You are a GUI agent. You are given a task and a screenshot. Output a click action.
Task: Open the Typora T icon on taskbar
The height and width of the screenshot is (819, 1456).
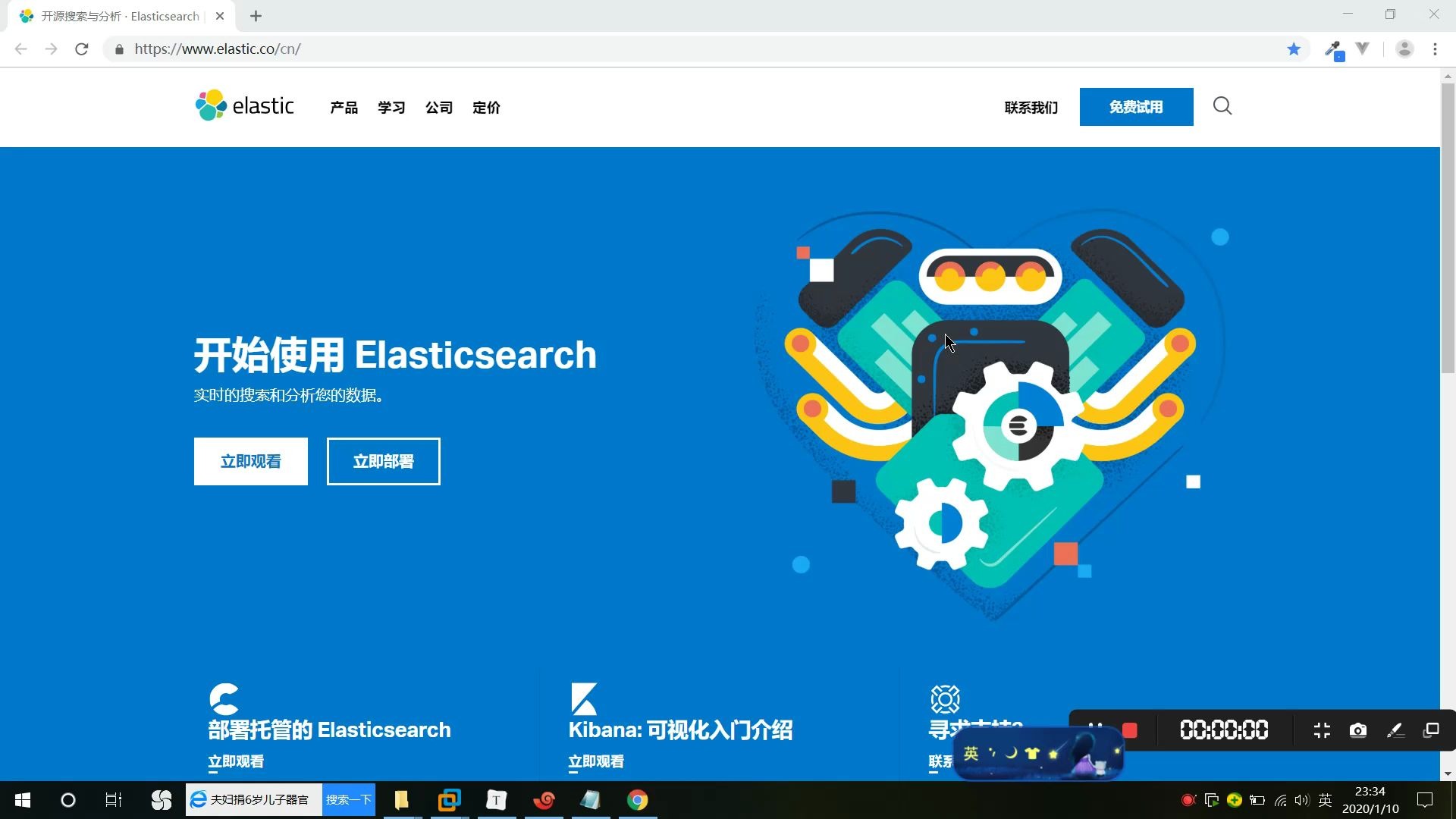497,800
